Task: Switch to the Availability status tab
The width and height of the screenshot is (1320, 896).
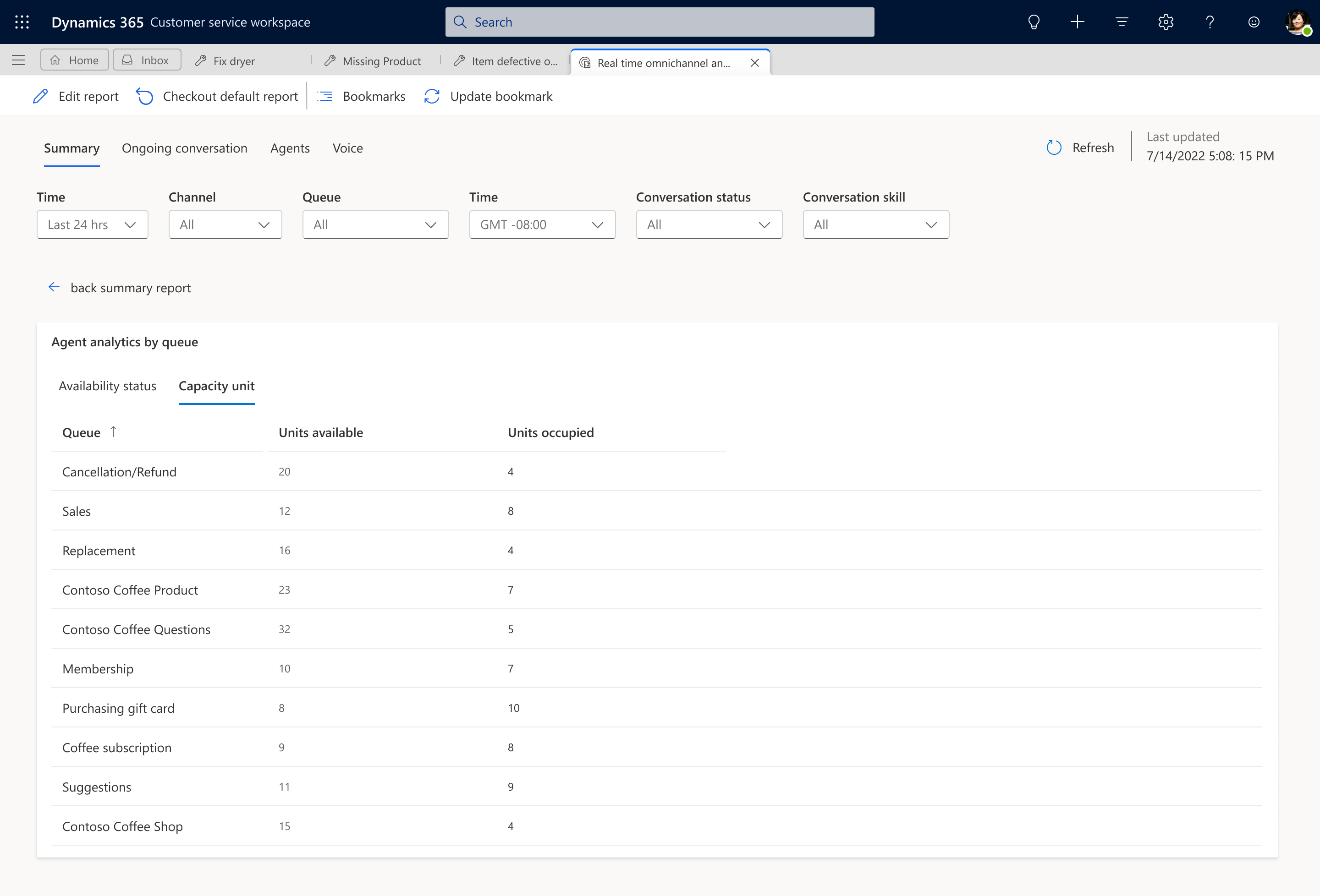Action: coord(107,385)
